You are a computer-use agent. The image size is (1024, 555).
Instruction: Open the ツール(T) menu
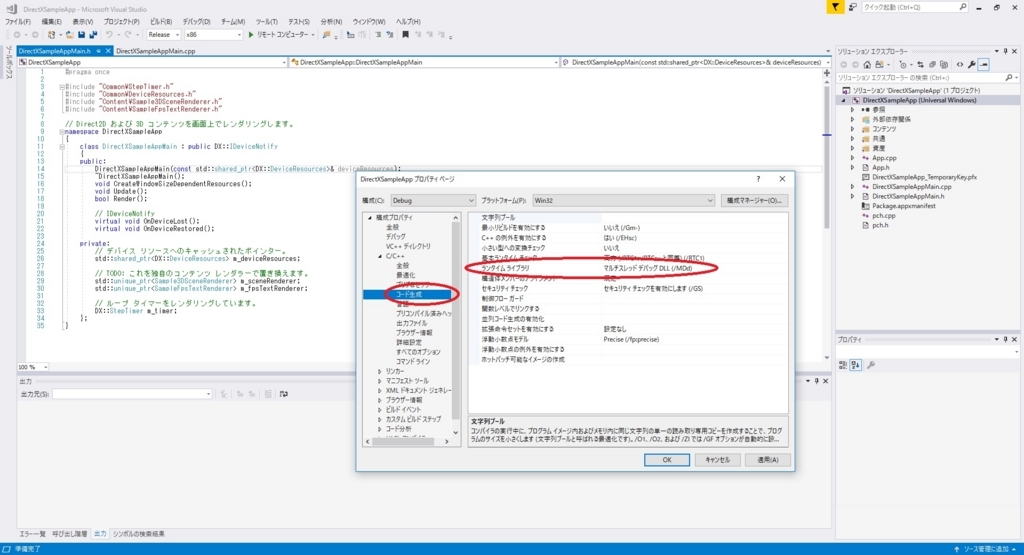tap(266, 22)
